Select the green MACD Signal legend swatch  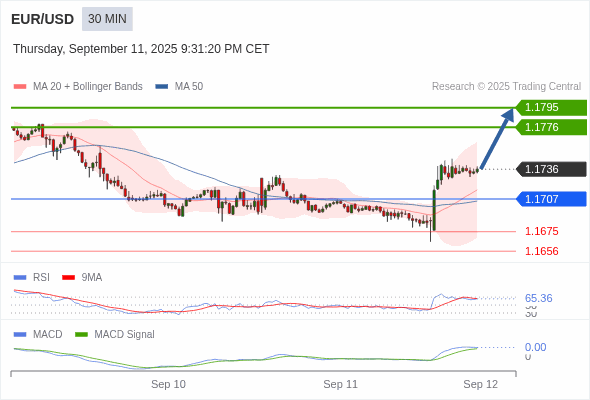[x=81, y=335]
